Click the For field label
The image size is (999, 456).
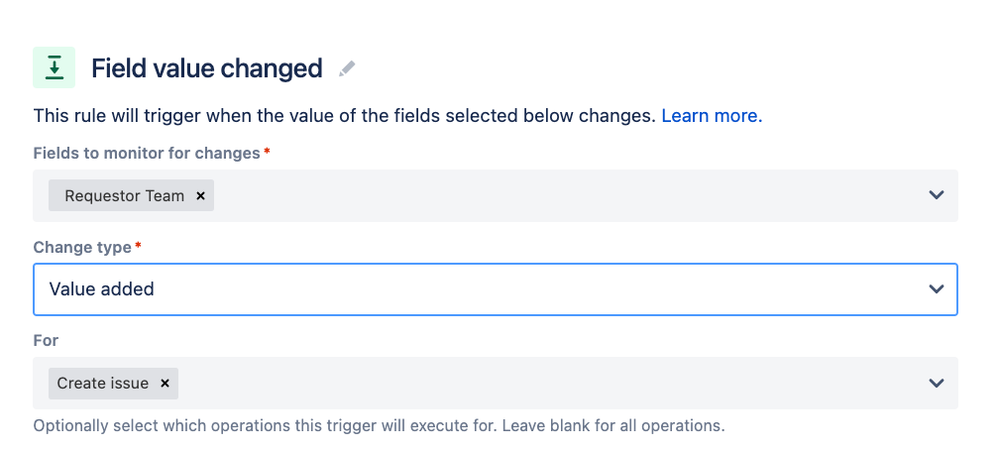[46, 341]
